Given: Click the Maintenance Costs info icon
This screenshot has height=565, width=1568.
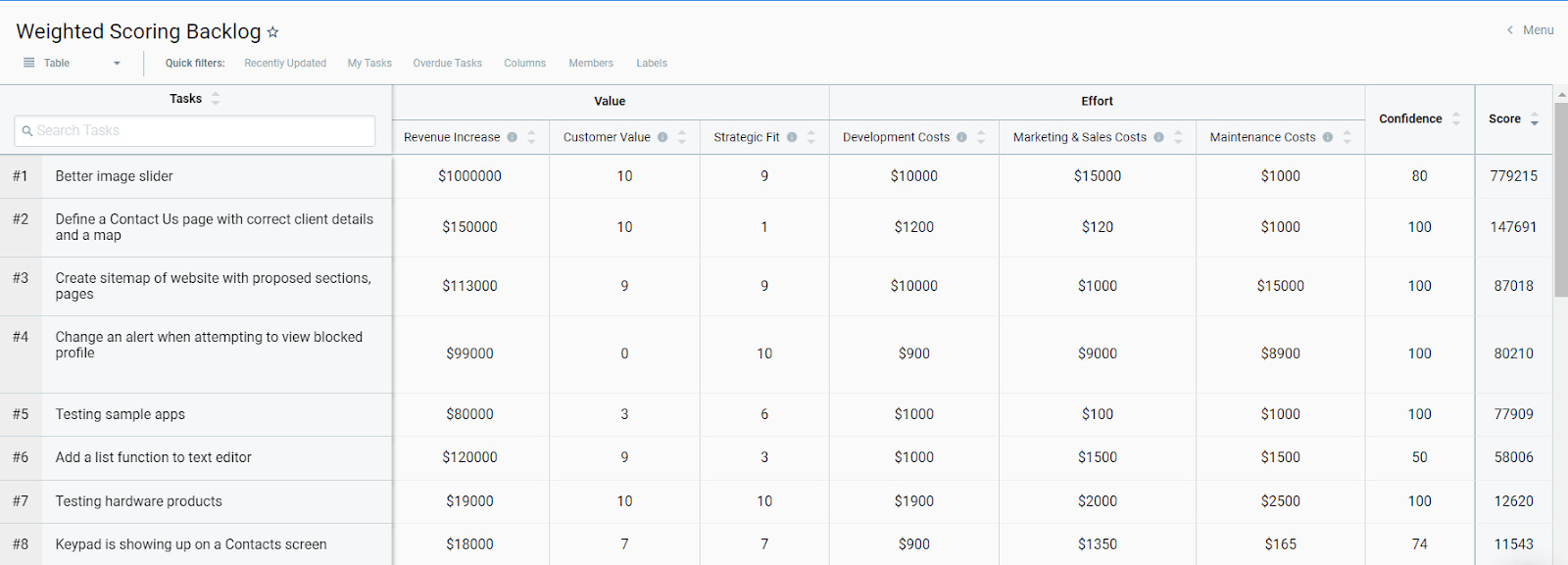Looking at the screenshot, I should (x=1328, y=137).
